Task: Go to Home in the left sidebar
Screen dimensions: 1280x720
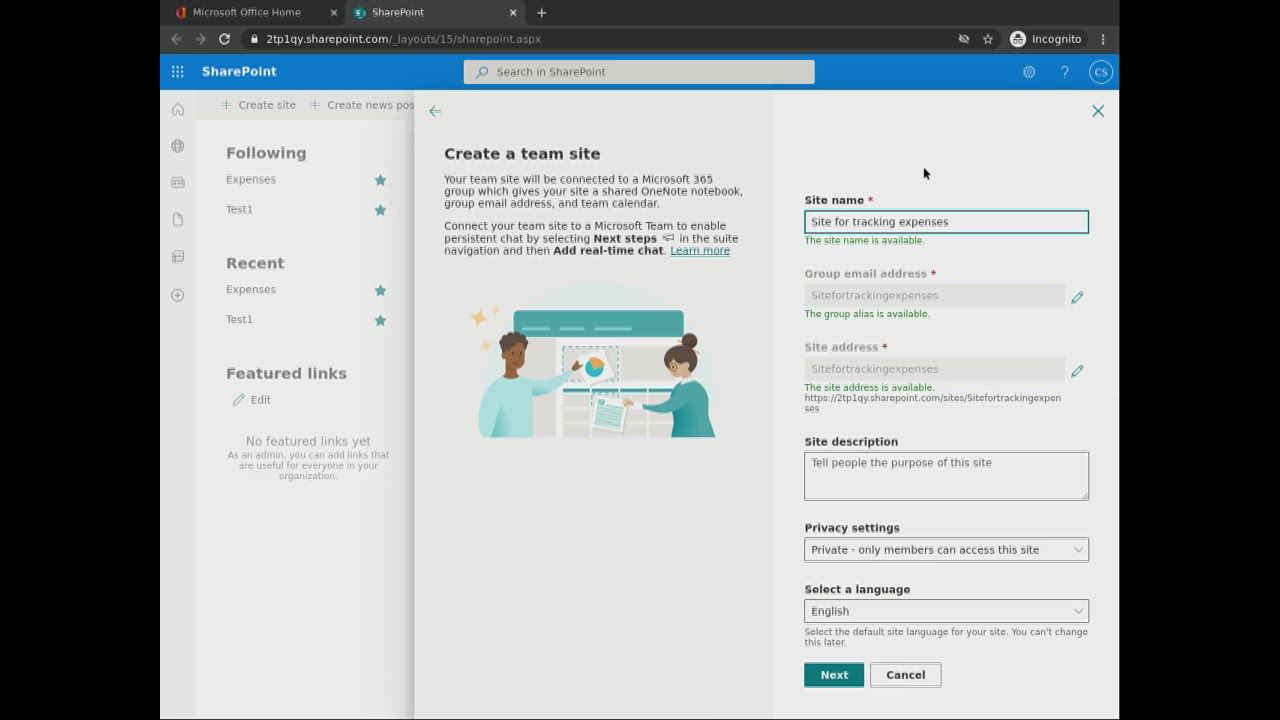Action: pyautogui.click(x=178, y=109)
